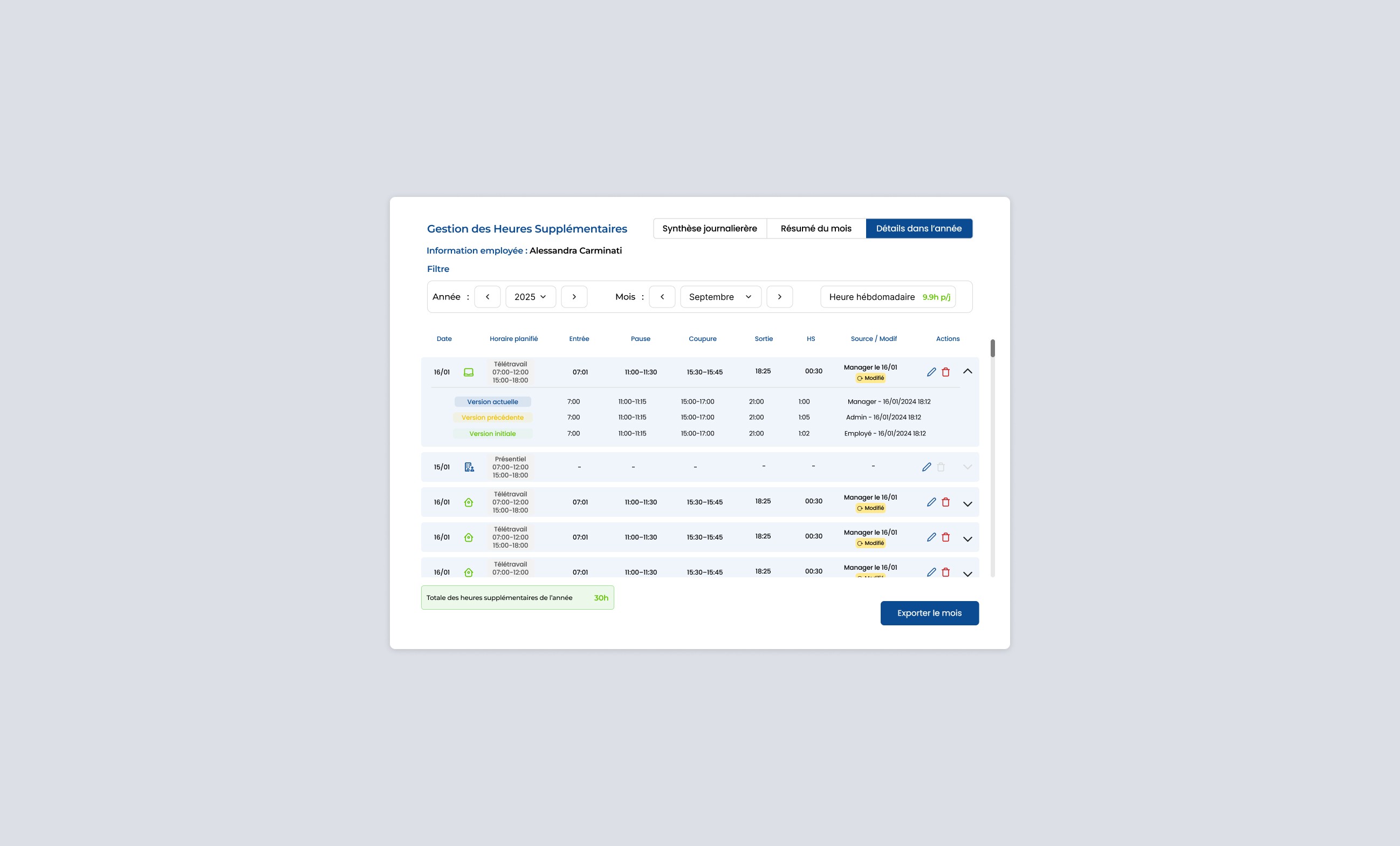Open the Septembre month dropdown
Image resolution: width=1400 pixels, height=846 pixels.
coord(720,297)
